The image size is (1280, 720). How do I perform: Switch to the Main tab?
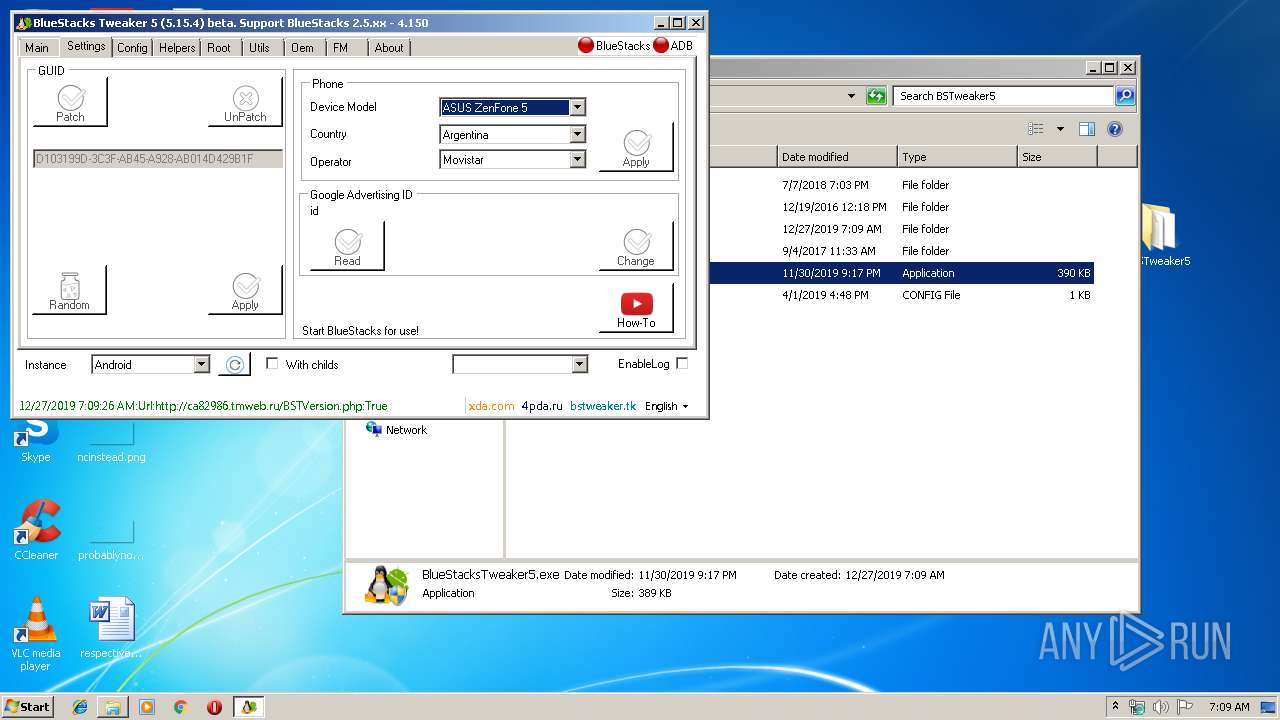pyautogui.click(x=37, y=48)
